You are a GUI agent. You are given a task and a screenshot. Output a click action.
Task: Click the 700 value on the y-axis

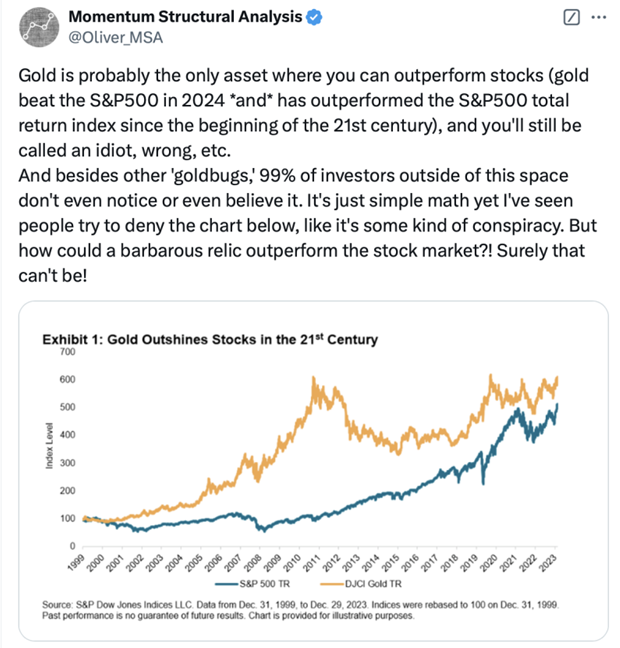[x=68, y=351]
